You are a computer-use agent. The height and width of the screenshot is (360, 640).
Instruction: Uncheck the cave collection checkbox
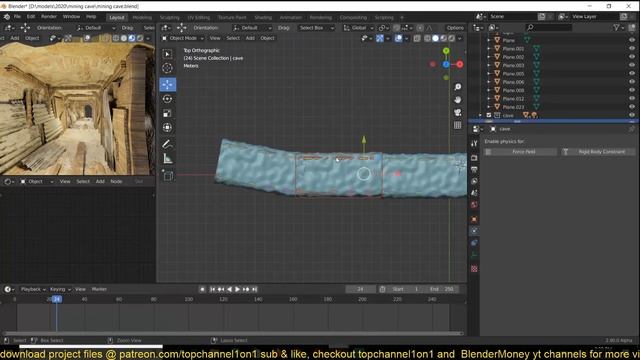(489, 116)
